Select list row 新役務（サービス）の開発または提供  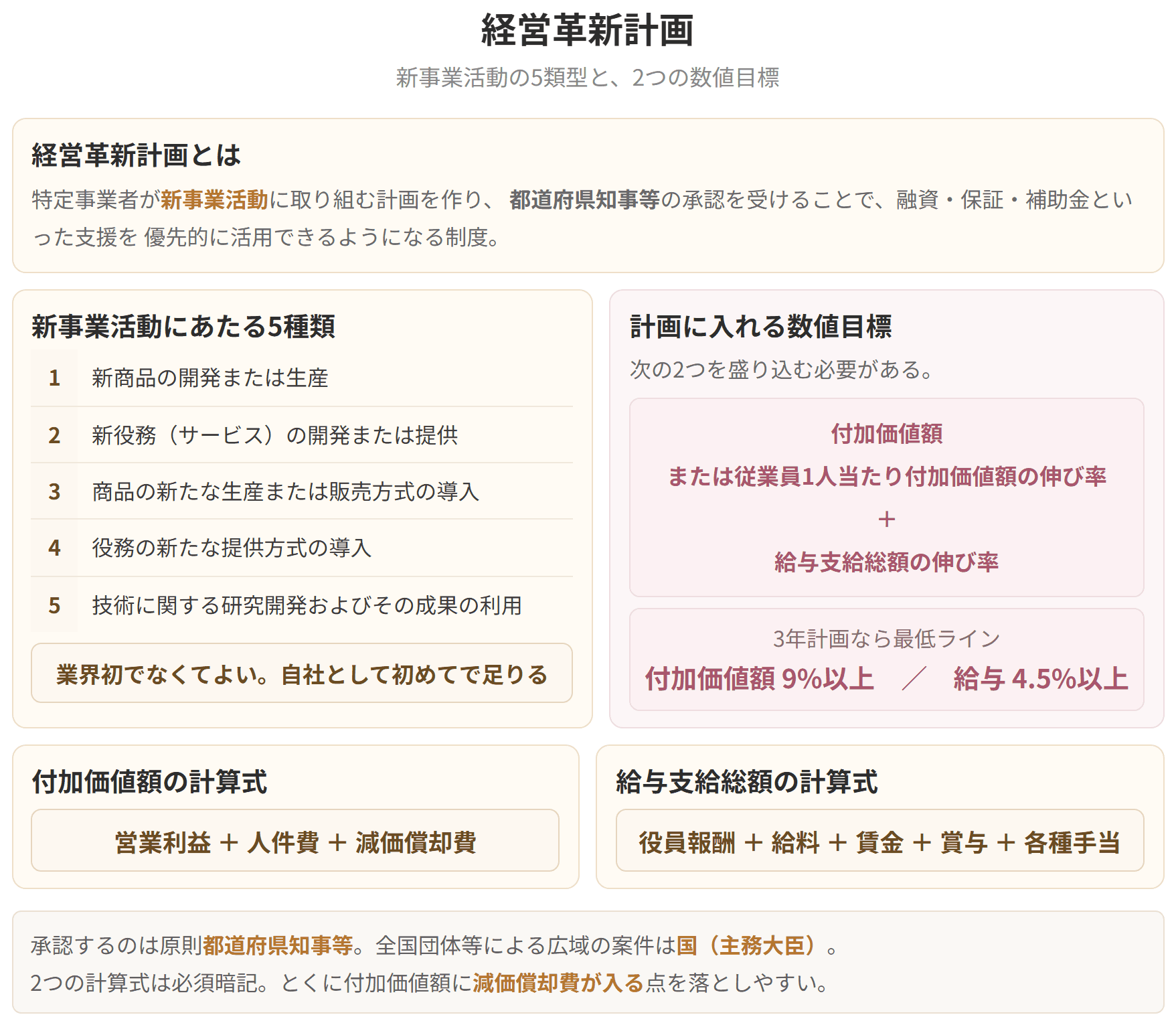pos(302,435)
